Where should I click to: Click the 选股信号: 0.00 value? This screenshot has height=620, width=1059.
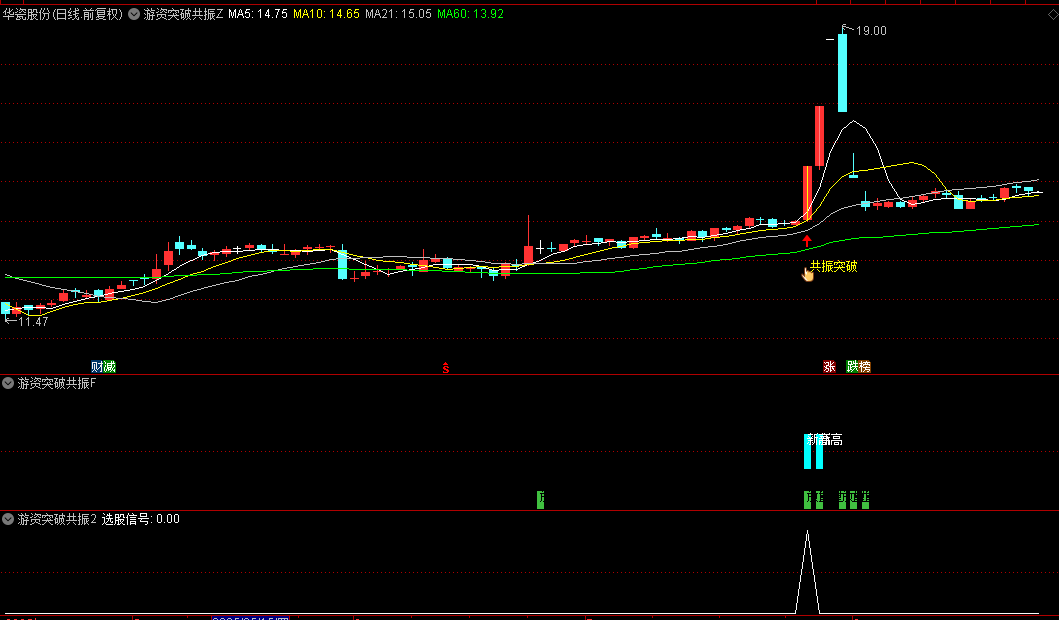click(140, 519)
